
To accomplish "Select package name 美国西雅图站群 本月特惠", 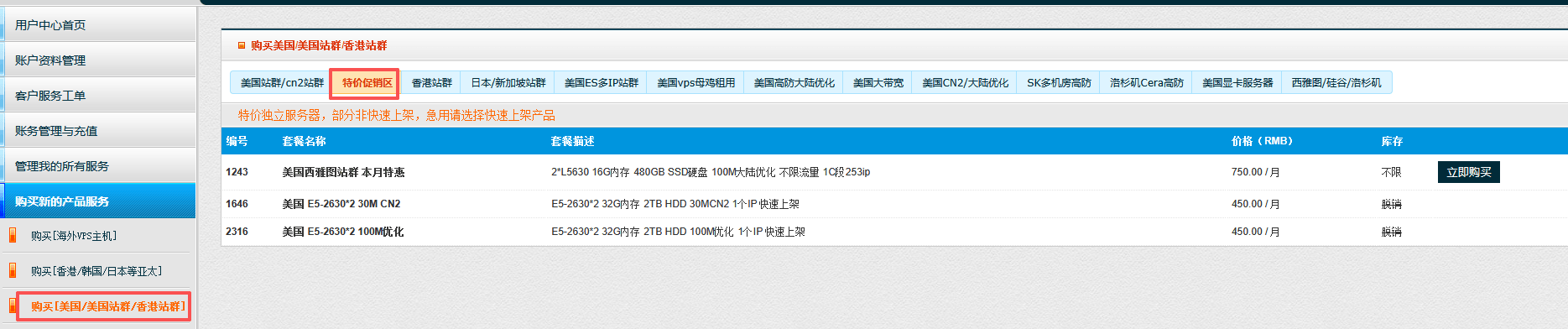I will pyautogui.click(x=343, y=172).
